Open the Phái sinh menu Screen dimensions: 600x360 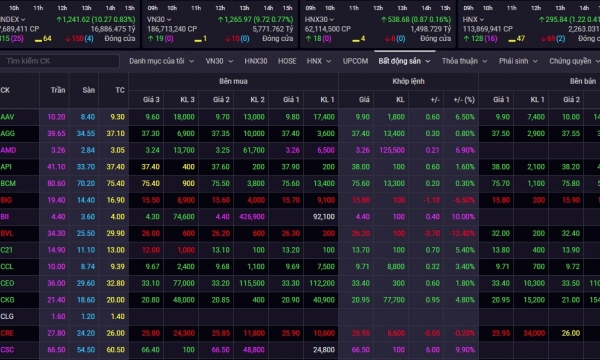518,61
